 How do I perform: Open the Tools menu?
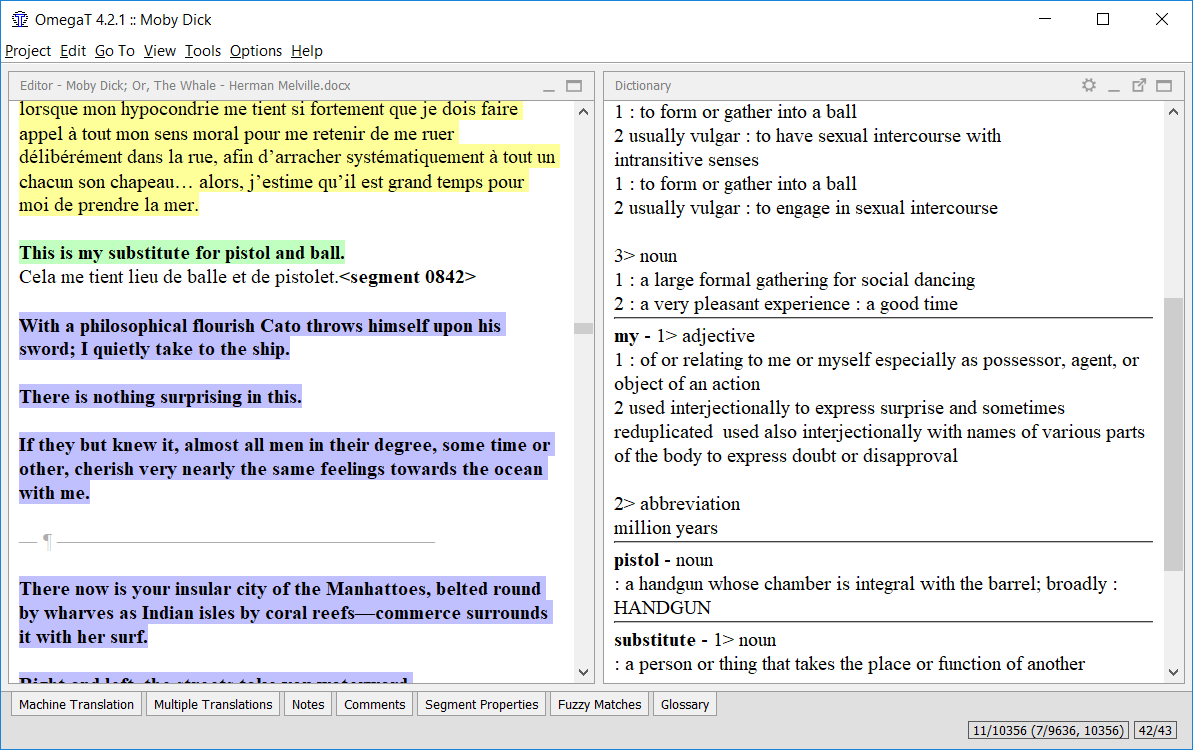pyautogui.click(x=203, y=51)
